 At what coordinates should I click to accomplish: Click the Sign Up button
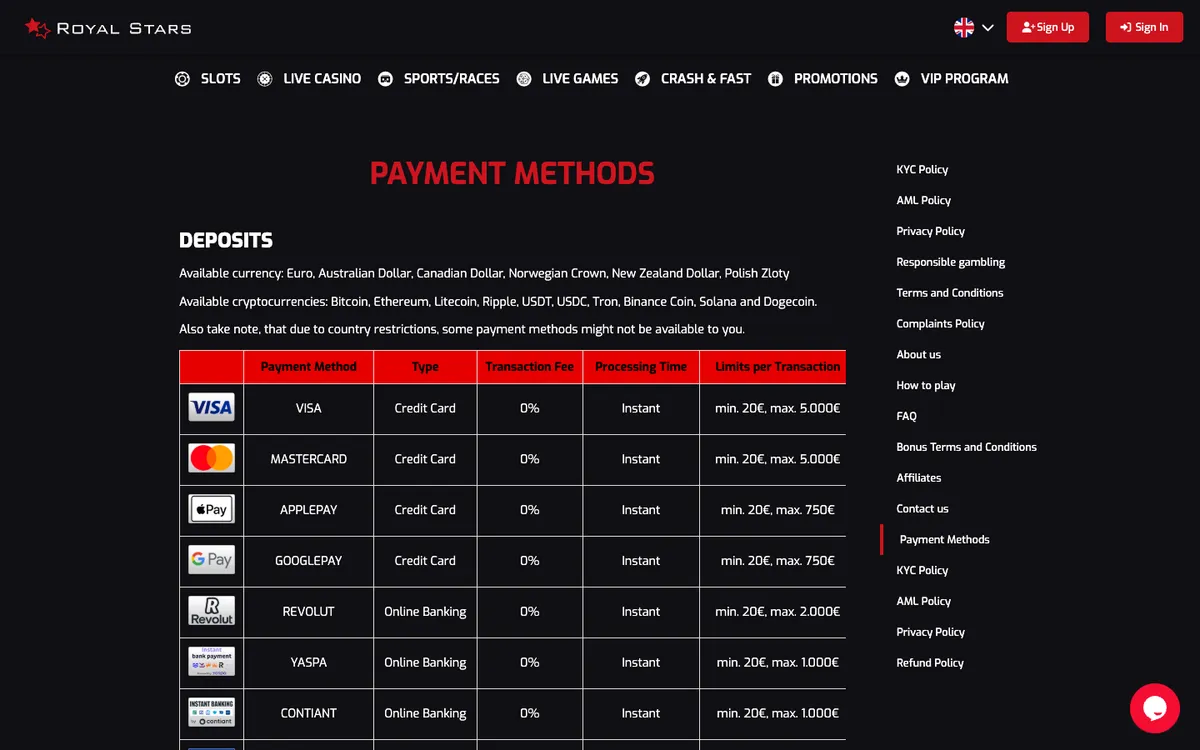[x=1048, y=27]
